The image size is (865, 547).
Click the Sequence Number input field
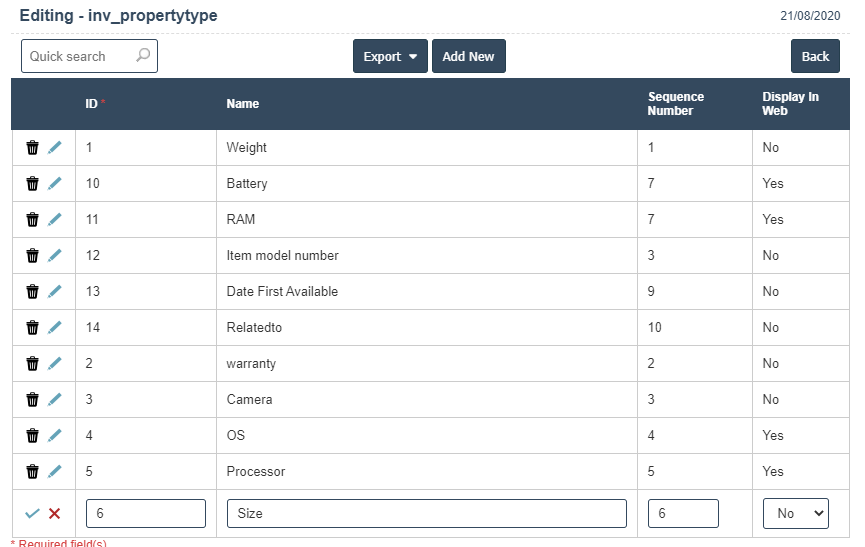683,513
